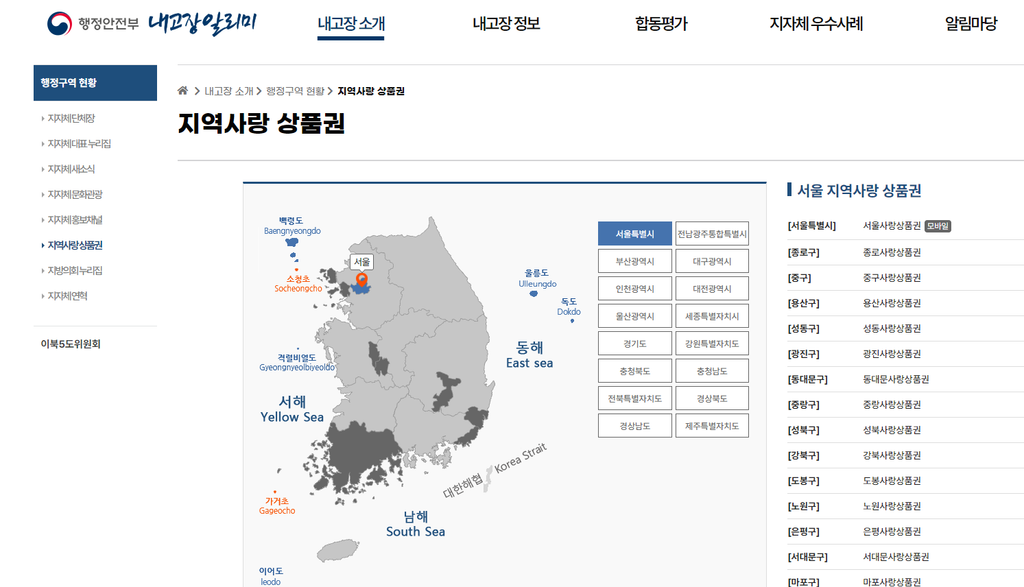Click the 행정안전부 내고장알리미 logo
Viewport: 1024px width, 587px height.
pyautogui.click(x=151, y=24)
